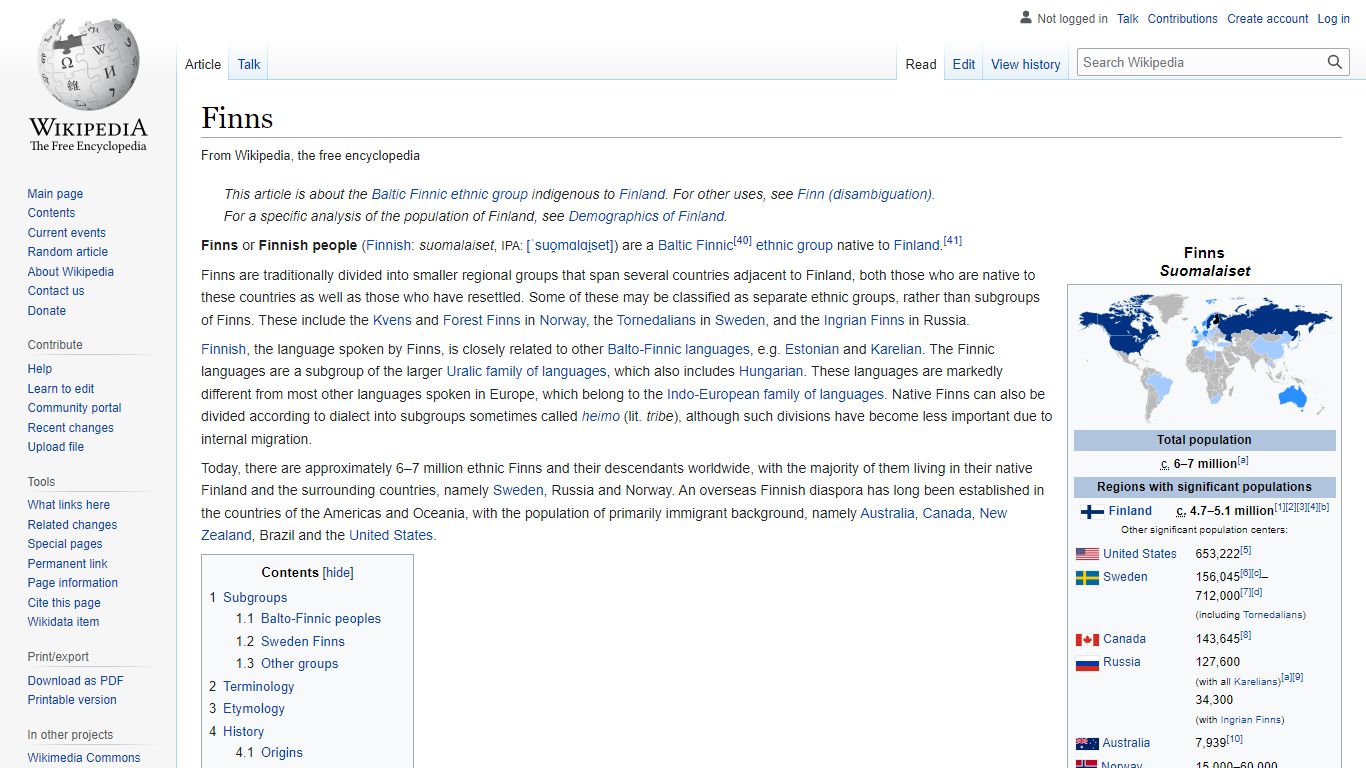Viewport: 1366px width, 768px height.
Task: Hide the Contents table
Action: 339,573
